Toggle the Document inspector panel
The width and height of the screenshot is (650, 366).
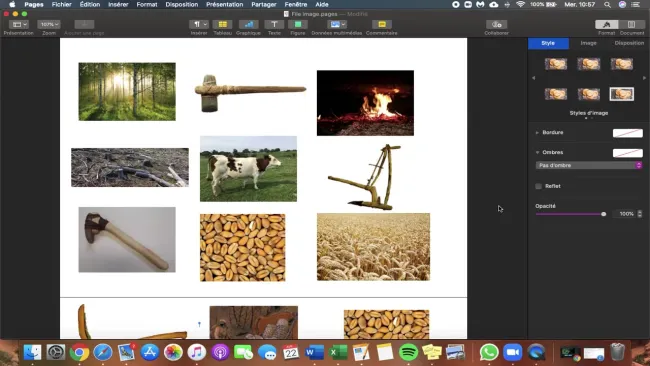coord(631,24)
